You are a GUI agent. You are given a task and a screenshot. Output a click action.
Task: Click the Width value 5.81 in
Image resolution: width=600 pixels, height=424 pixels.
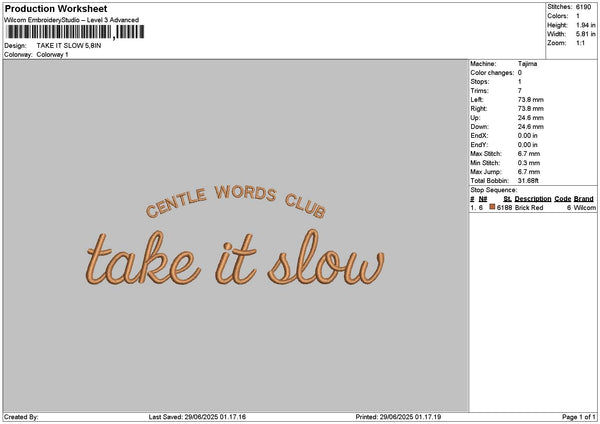585,34
